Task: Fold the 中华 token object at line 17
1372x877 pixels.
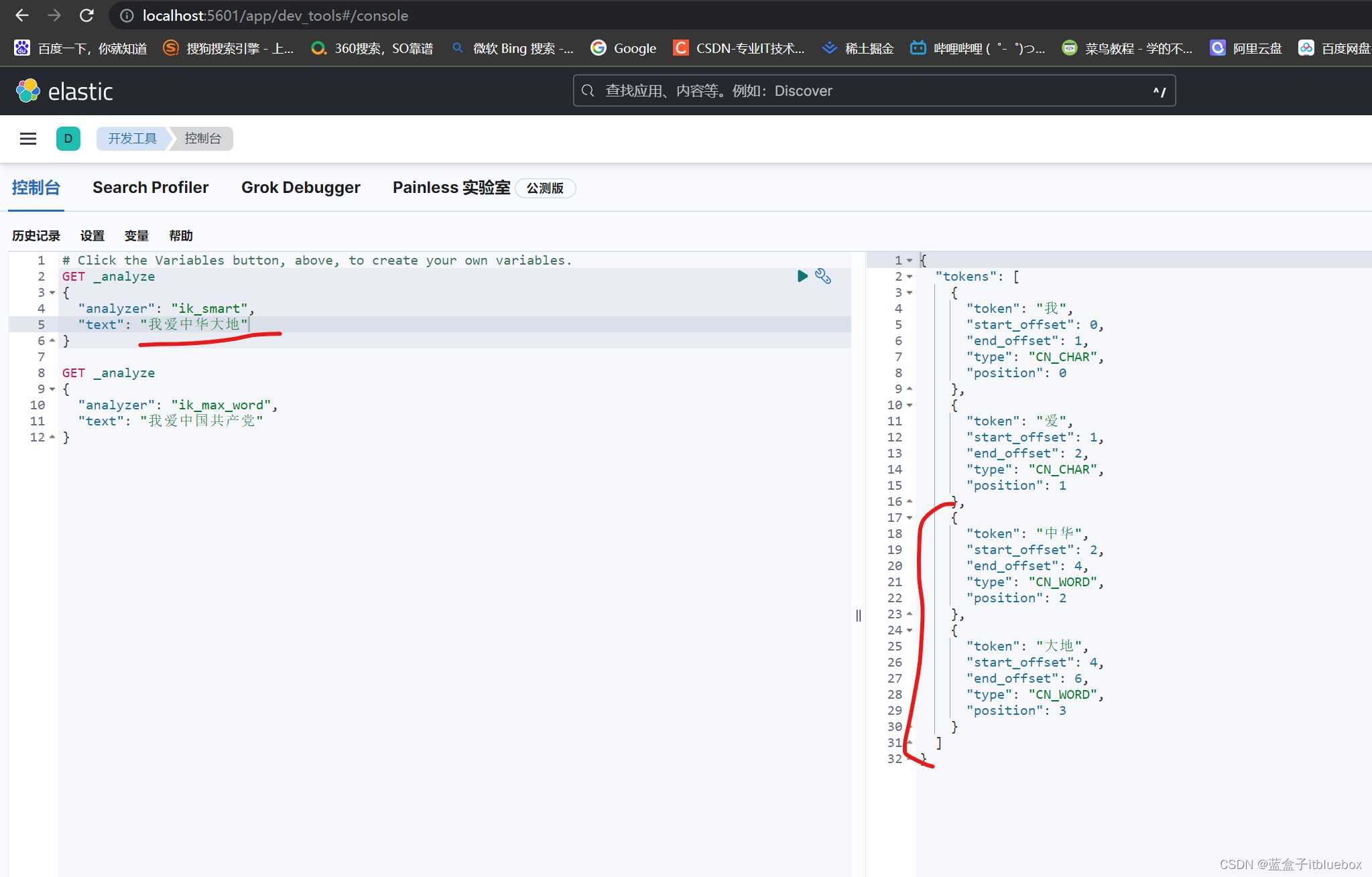Action: (x=910, y=518)
